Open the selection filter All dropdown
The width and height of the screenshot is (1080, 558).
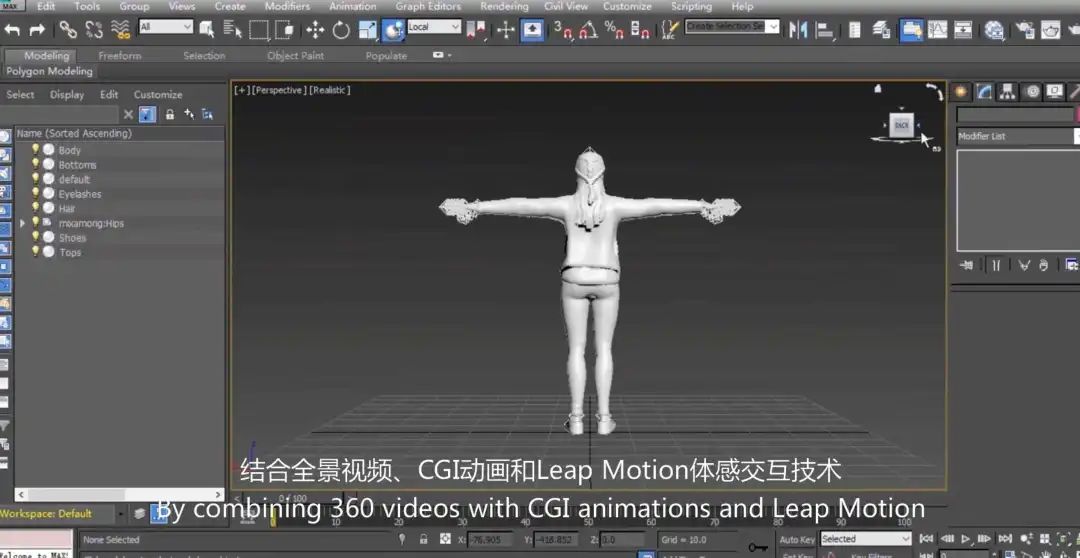tap(165, 27)
